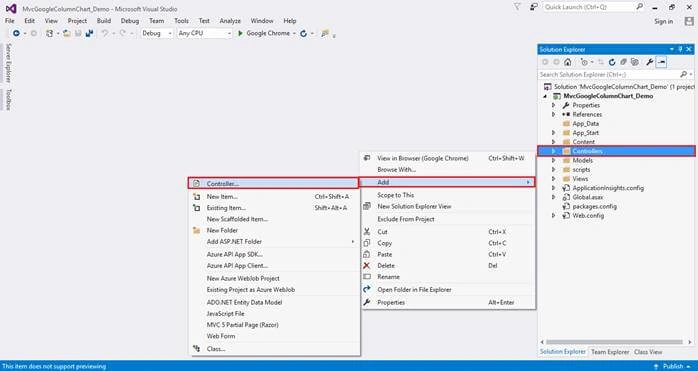
Task: Click the Redo toolbar icon
Action: point(122,33)
